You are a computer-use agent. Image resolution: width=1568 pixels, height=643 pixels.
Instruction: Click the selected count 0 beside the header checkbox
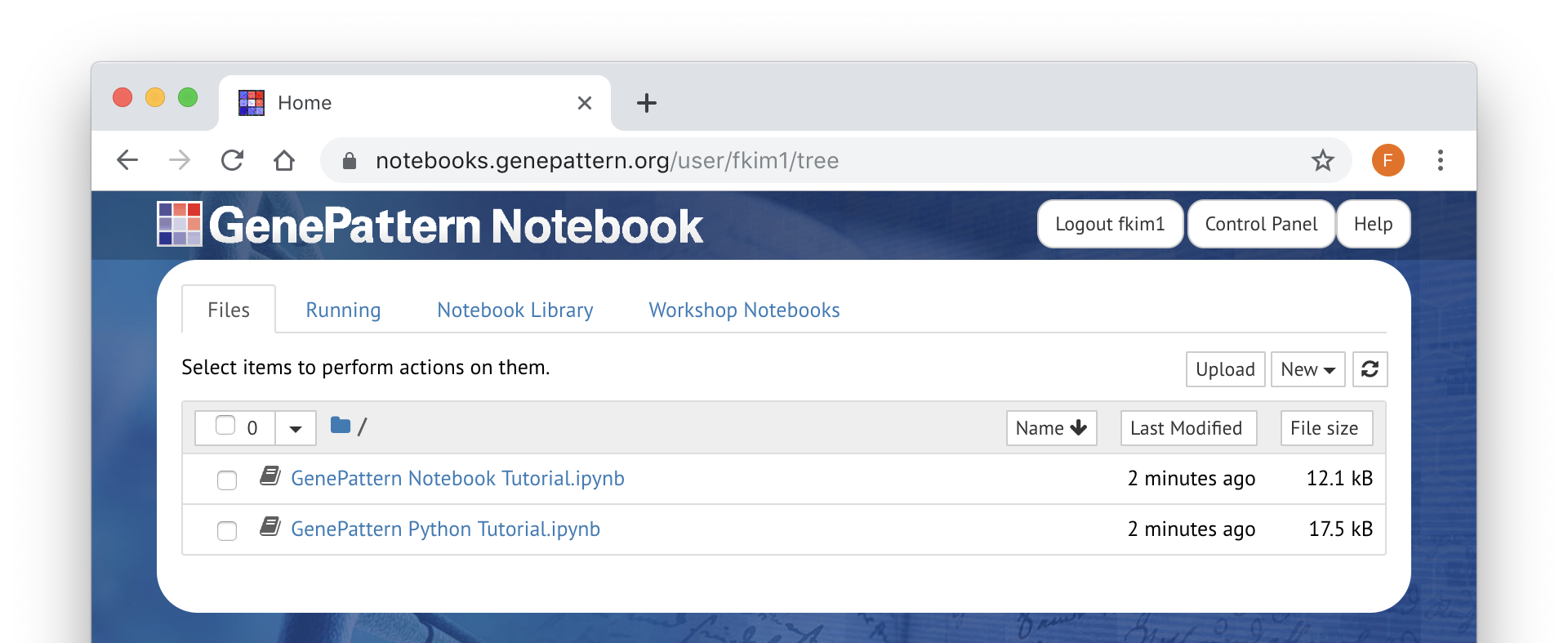[x=252, y=428]
